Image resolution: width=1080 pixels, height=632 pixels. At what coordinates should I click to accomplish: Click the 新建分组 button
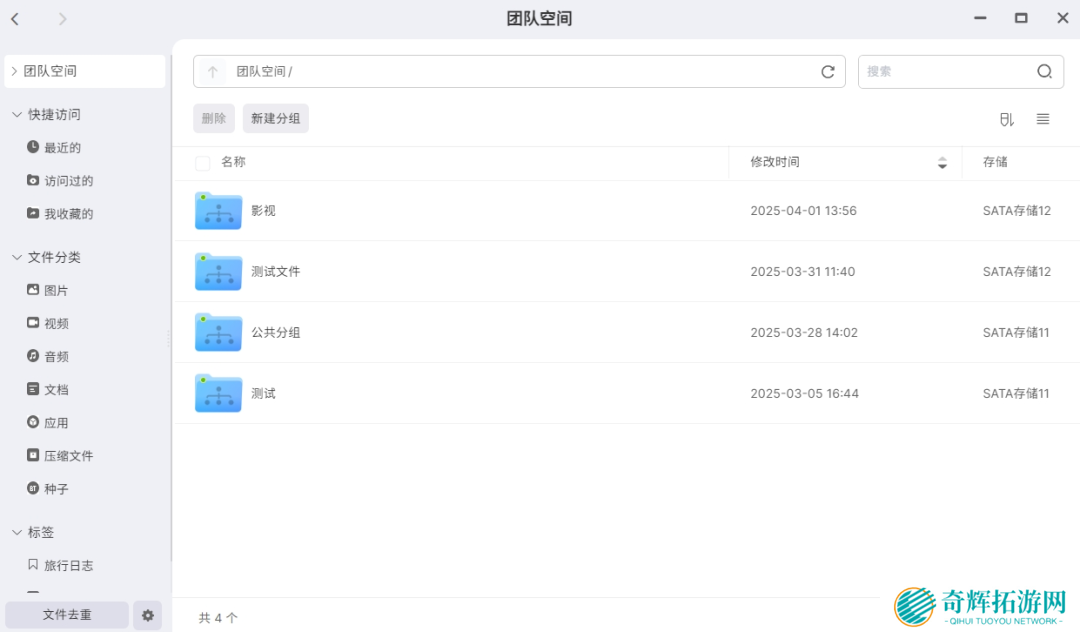coord(275,119)
